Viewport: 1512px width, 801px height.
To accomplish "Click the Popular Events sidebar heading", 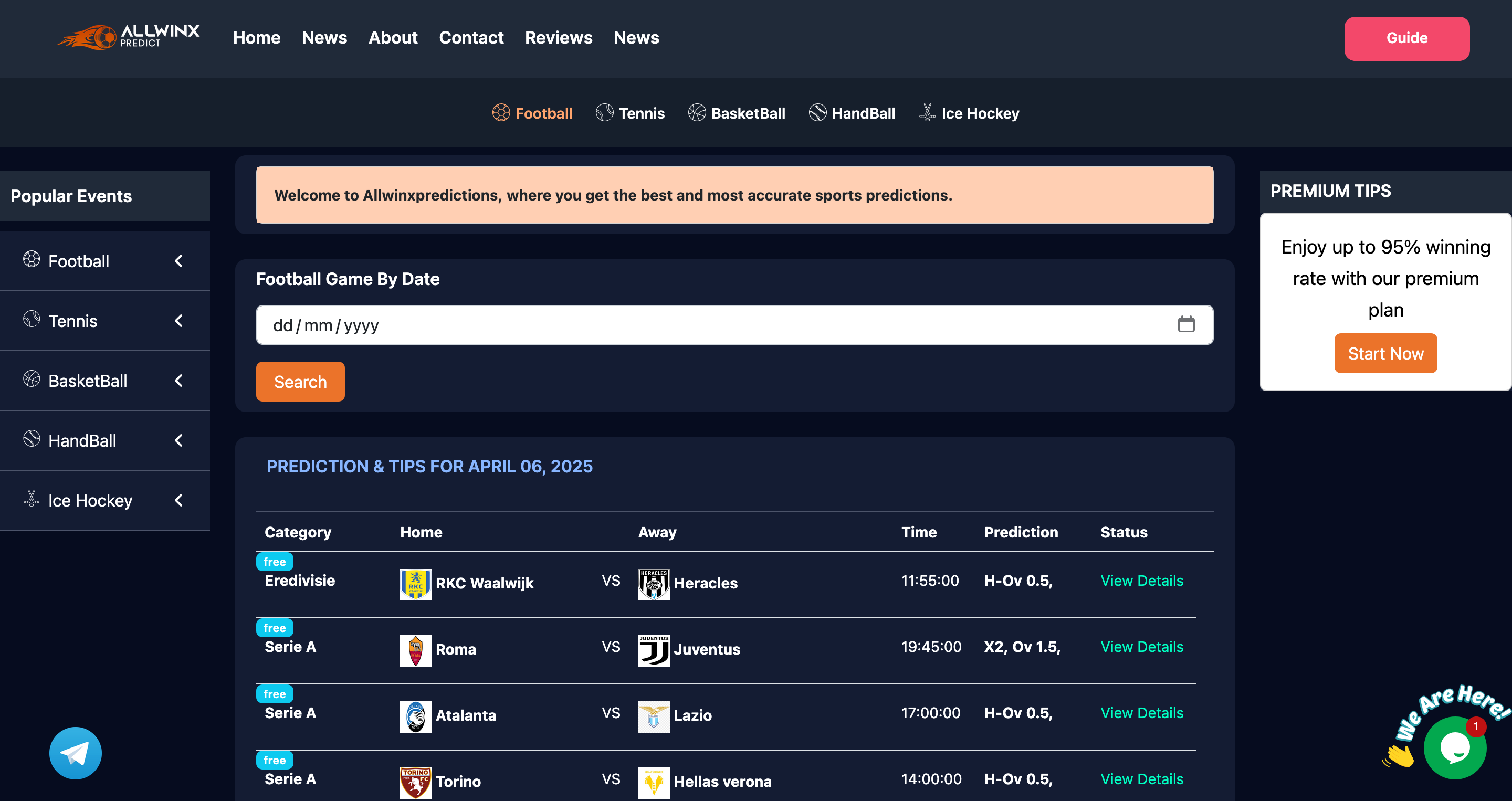I will coord(71,196).
